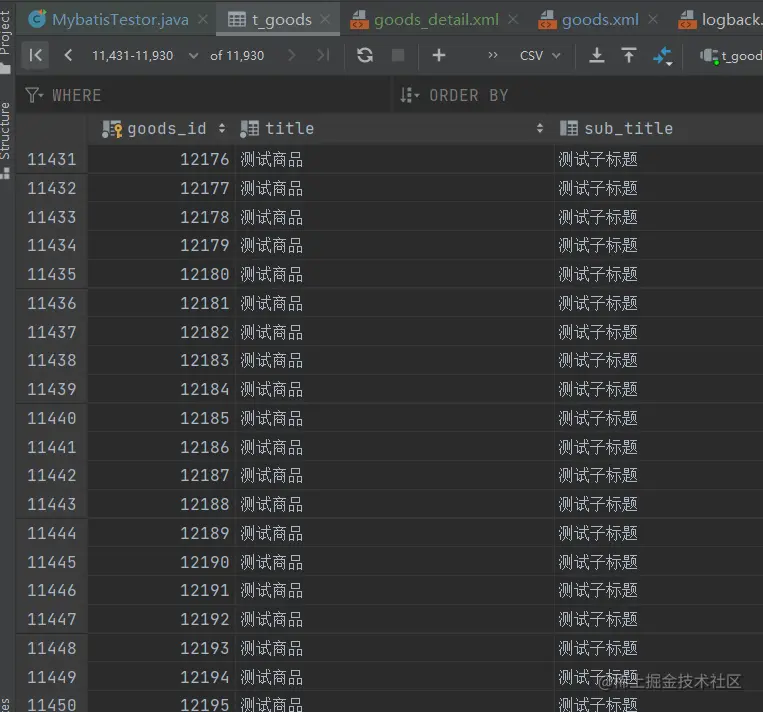
Task: Click goods_id cell 12181
Action: click(x=162, y=303)
